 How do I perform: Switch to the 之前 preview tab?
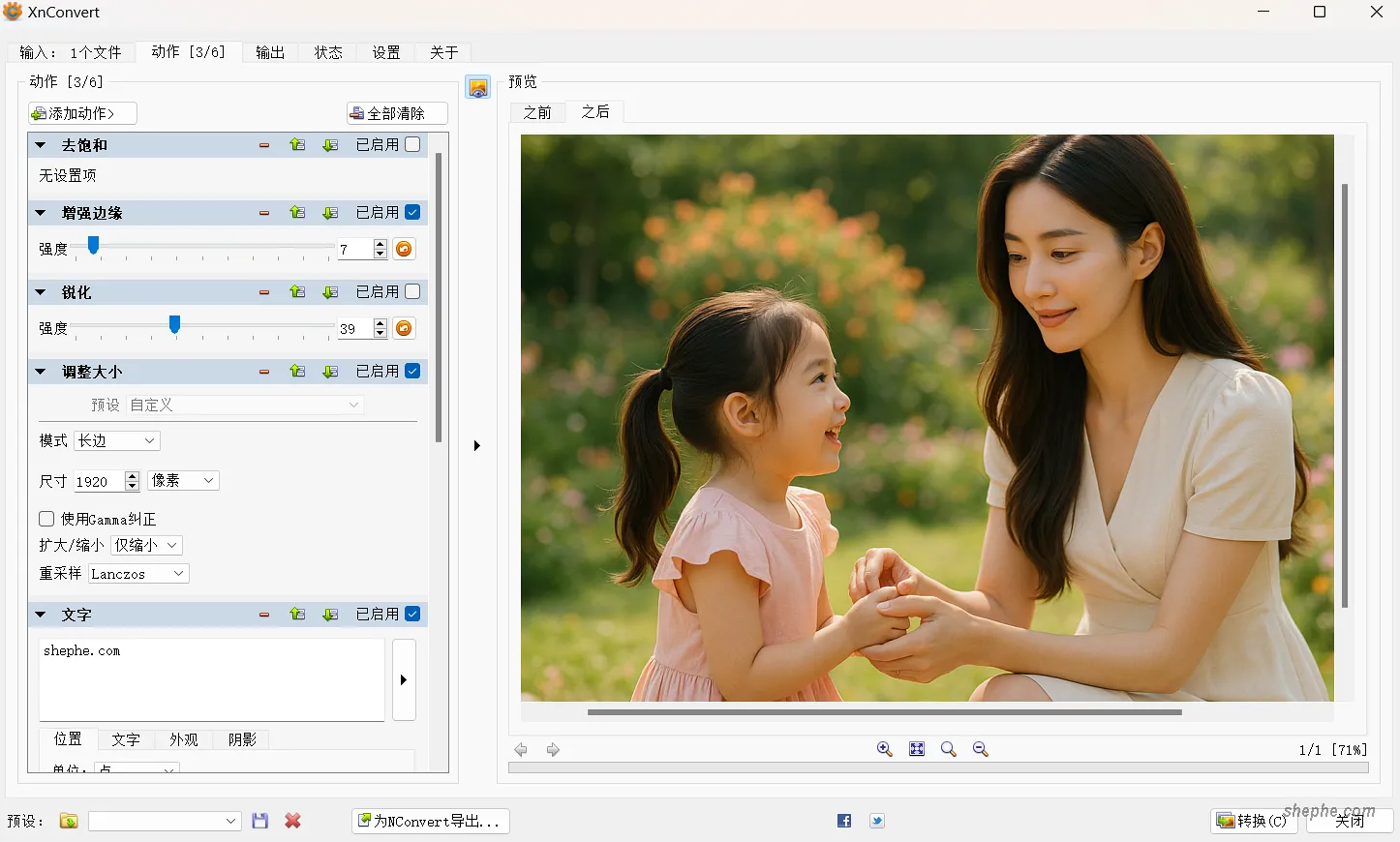tap(537, 112)
